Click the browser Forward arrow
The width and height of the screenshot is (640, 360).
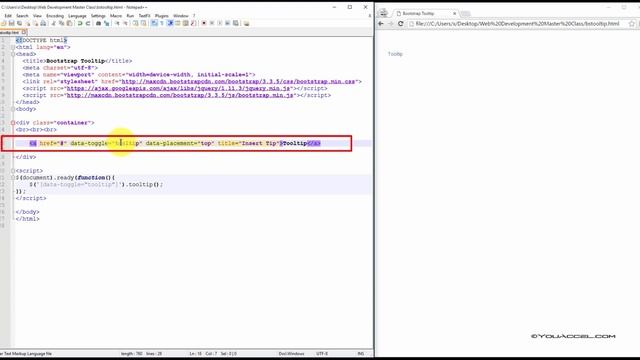391,24
